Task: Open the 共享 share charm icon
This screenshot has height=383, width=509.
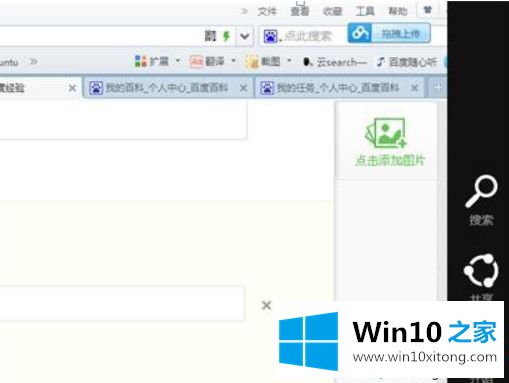Action: (481, 271)
